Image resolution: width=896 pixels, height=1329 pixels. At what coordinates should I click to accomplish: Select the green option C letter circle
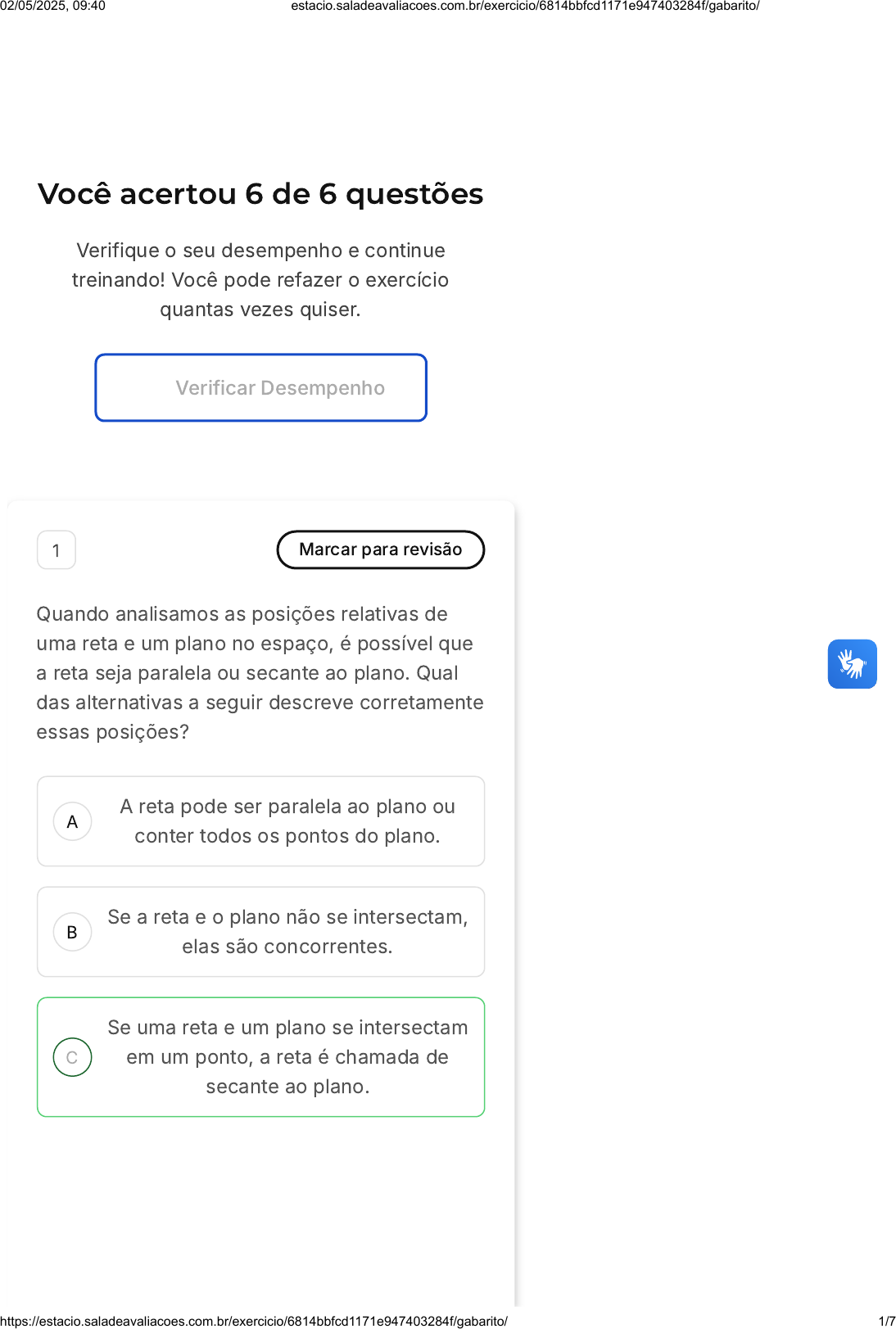(x=72, y=1057)
